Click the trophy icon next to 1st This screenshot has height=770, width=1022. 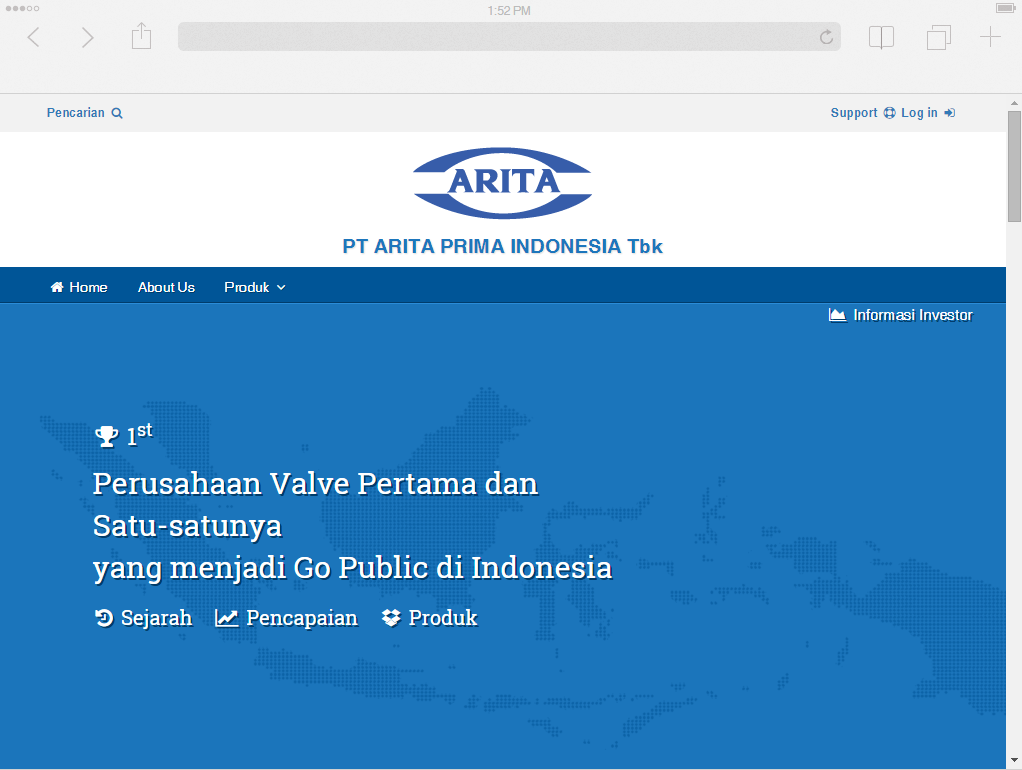[106, 436]
